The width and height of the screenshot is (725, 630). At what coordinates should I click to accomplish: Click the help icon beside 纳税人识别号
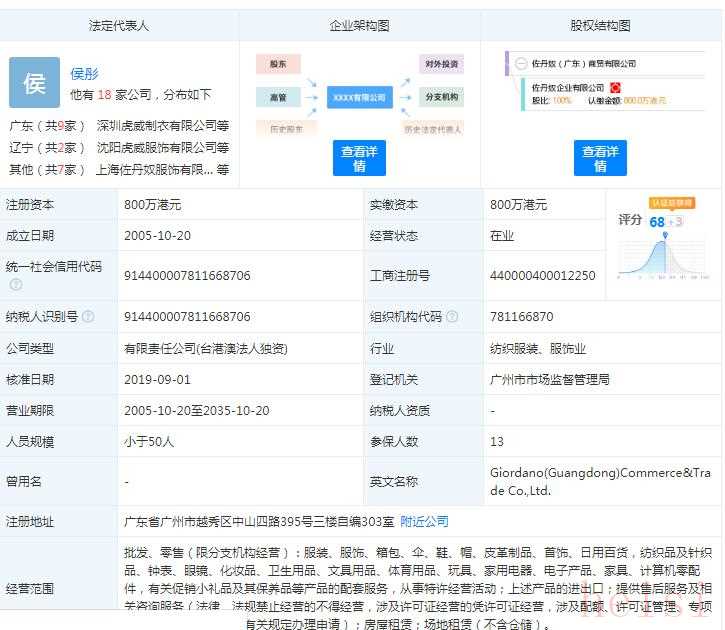click(x=88, y=316)
